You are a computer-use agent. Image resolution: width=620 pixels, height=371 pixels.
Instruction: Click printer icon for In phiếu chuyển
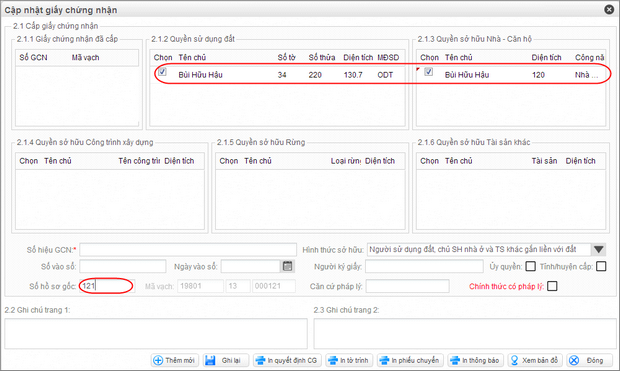[x=384, y=360]
